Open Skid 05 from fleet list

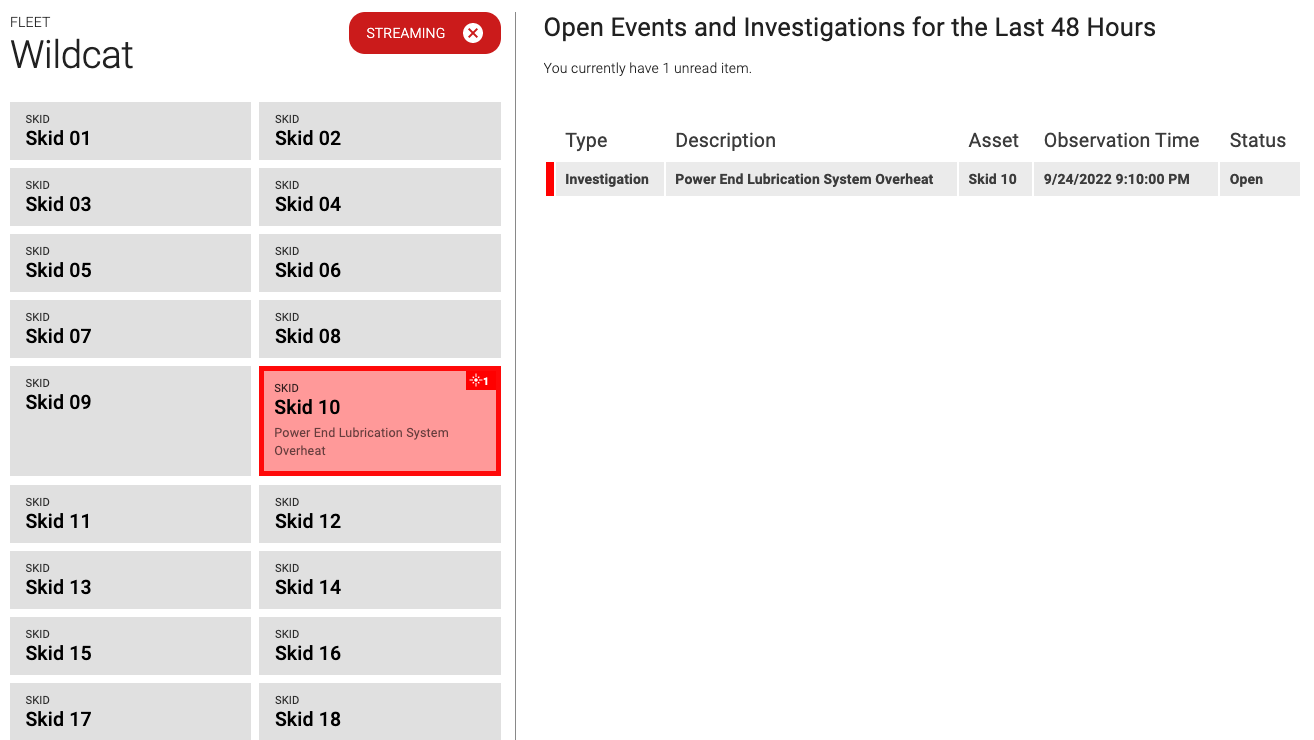point(130,263)
